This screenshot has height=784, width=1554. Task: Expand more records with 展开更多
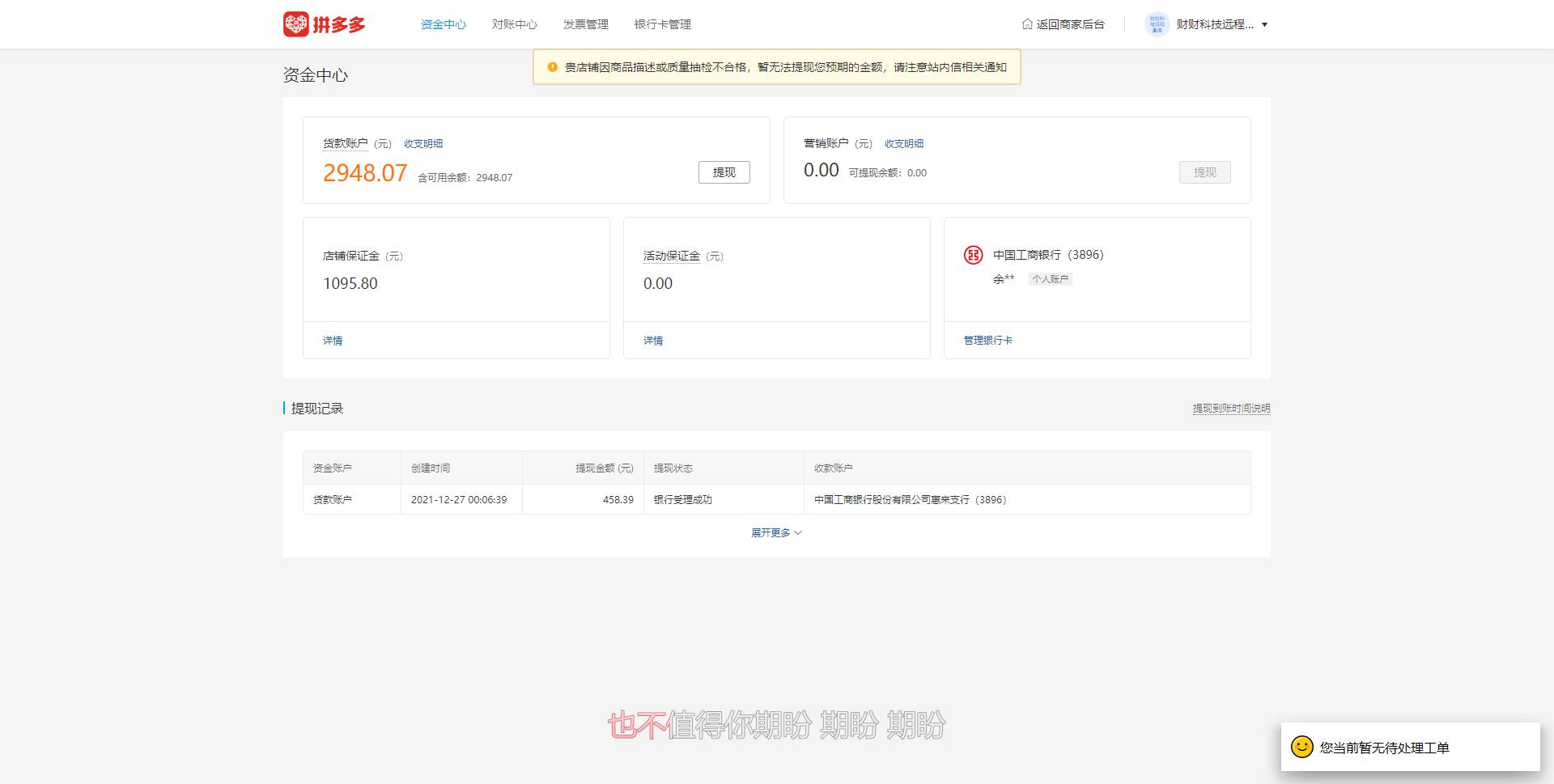coord(776,532)
